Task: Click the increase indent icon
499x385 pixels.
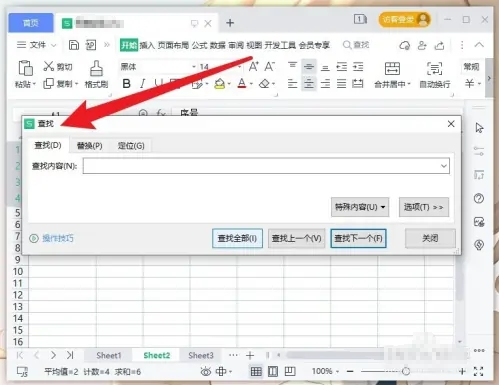Action: [358, 67]
